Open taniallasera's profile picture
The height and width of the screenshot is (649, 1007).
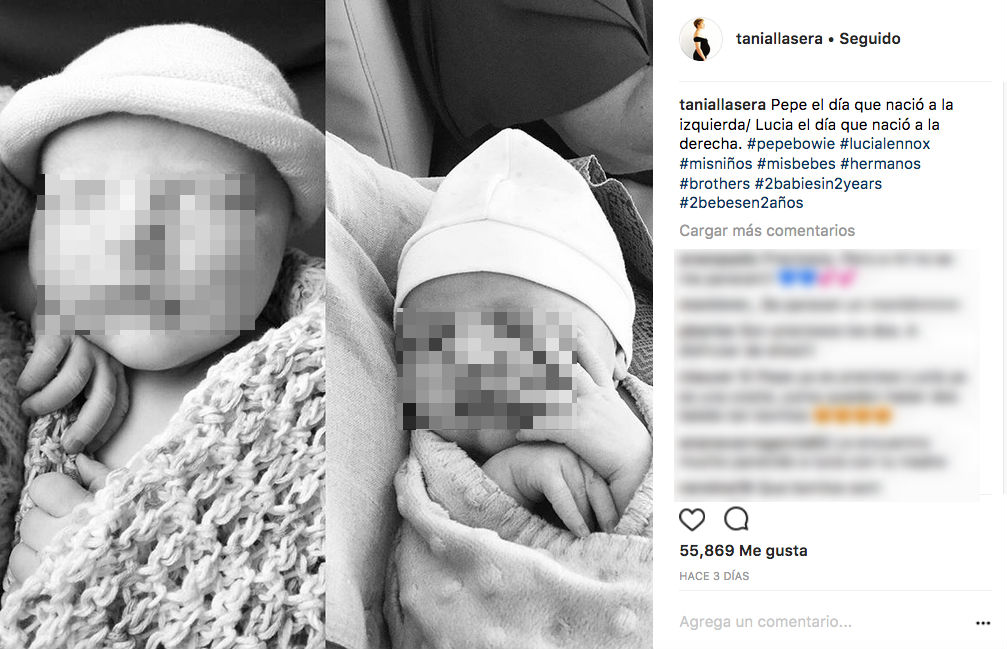pyautogui.click(x=701, y=39)
